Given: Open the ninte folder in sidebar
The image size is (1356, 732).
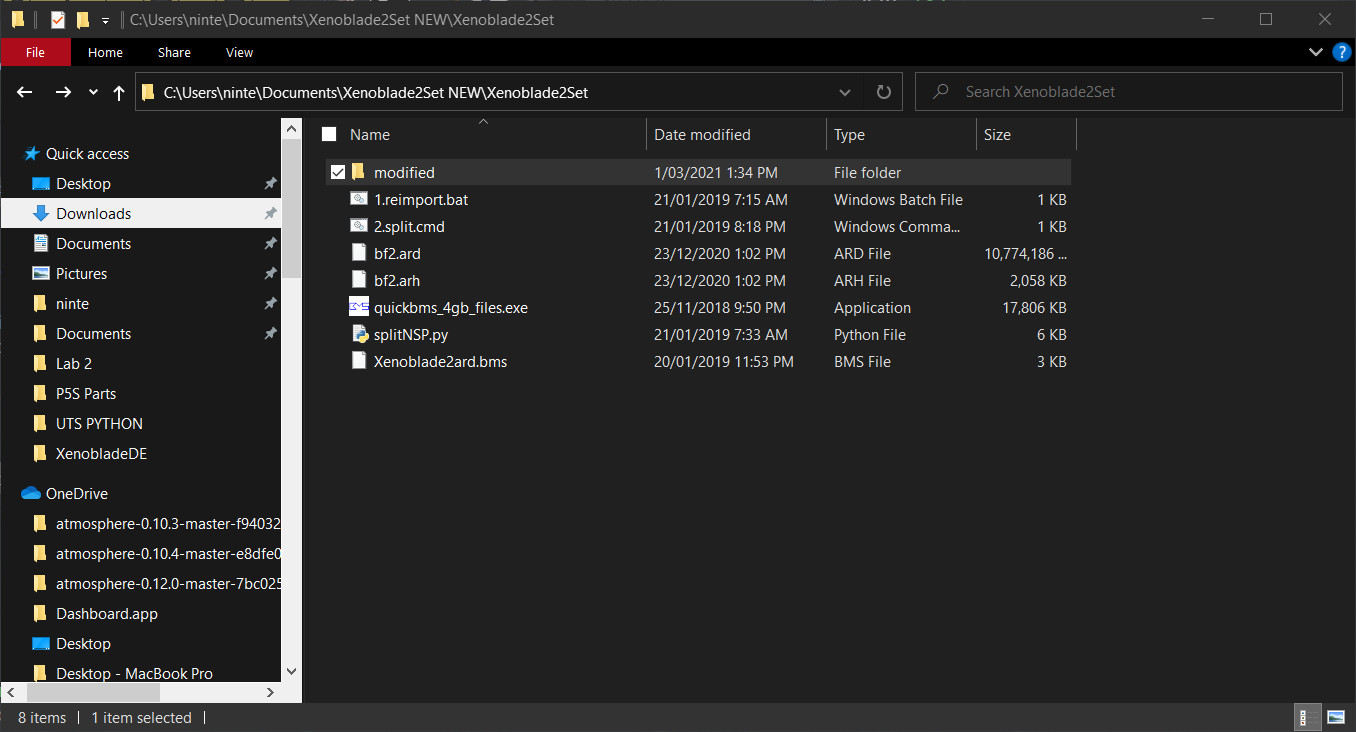Looking at the screenshot, I should pyautogui.click(x=72, y=303).
